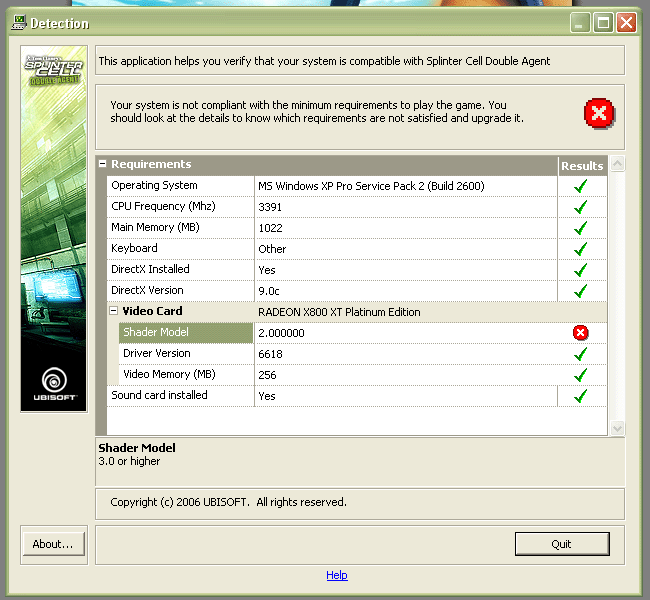Click the green checkmark for DirectX Installed
Image resolution: width=650 pixels, height=600 pixels.
580,270
